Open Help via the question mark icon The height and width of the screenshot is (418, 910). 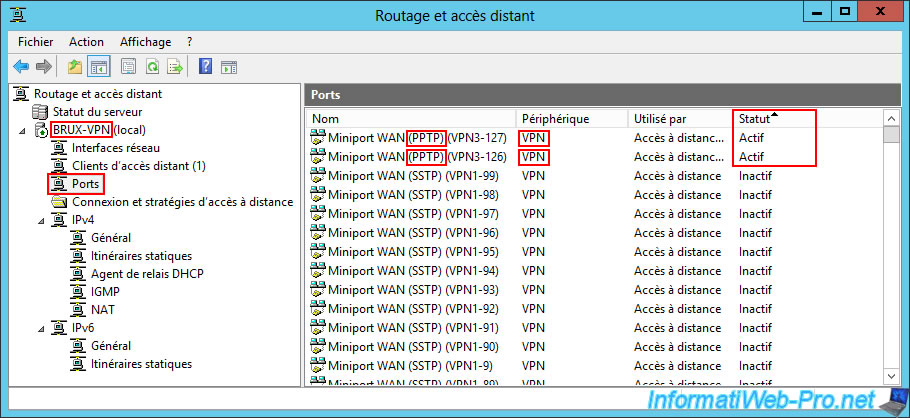[x=205, y=67]
